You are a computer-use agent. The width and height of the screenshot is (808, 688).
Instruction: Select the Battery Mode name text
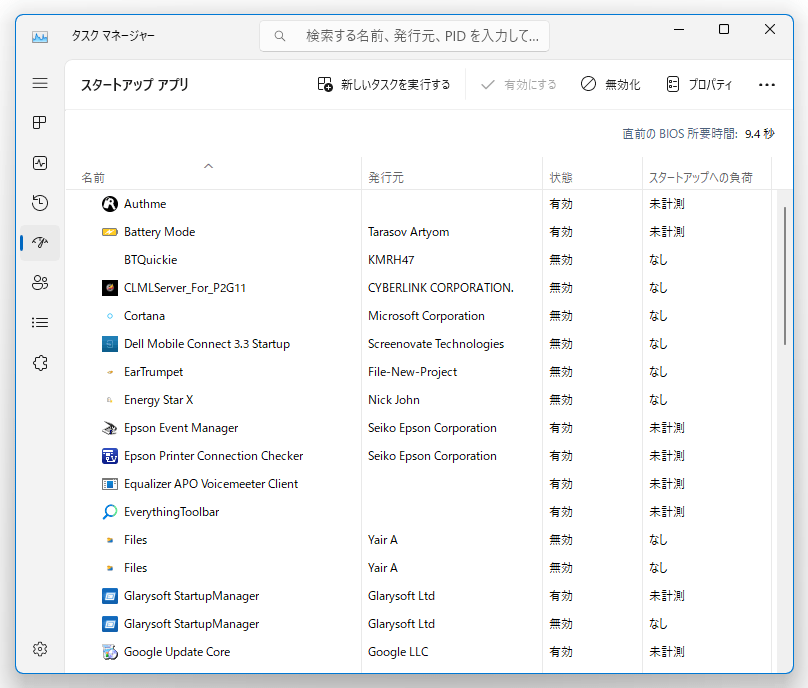tap(159, 232)
